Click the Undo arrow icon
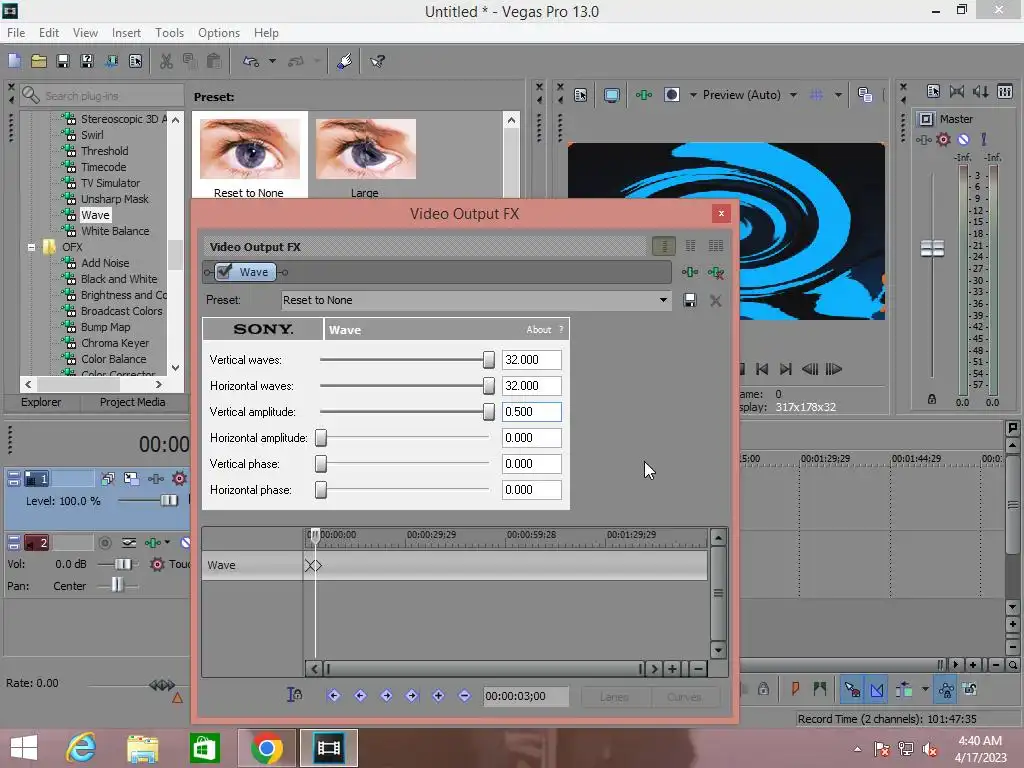The height and width of the screenshot is (768, 1024). click(251, 61)
